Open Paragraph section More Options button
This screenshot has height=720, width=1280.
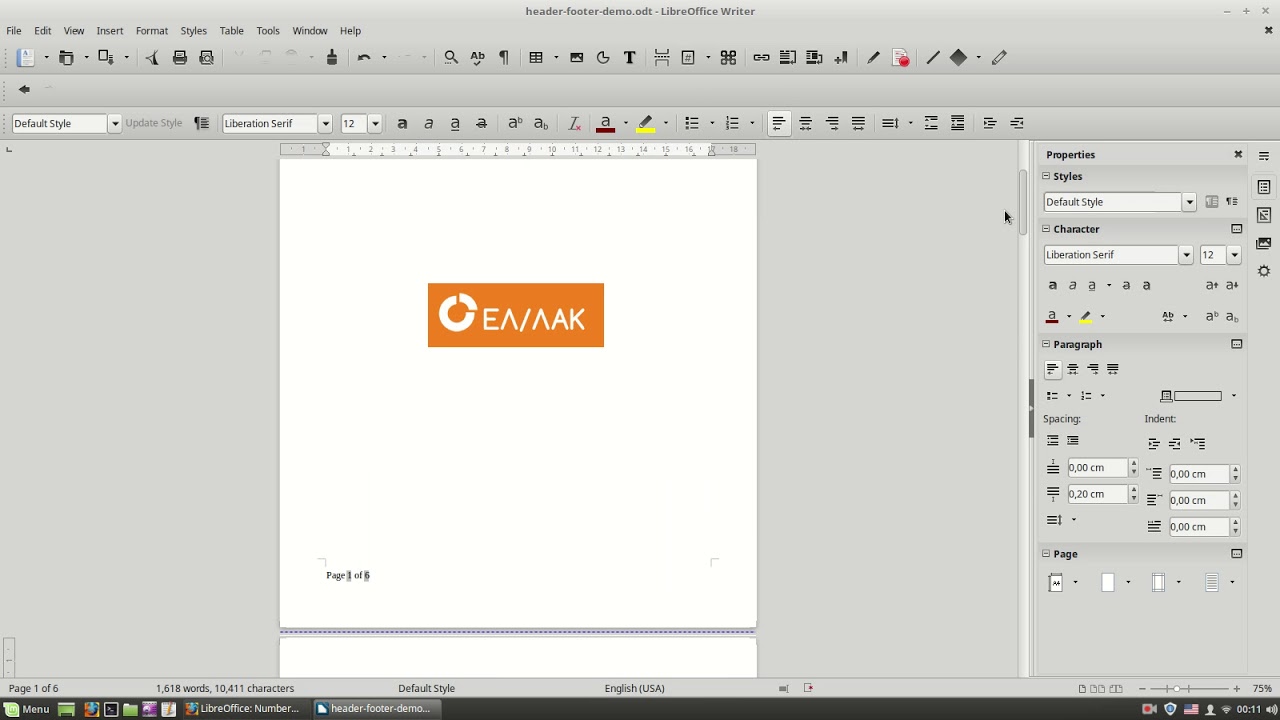1237,344
